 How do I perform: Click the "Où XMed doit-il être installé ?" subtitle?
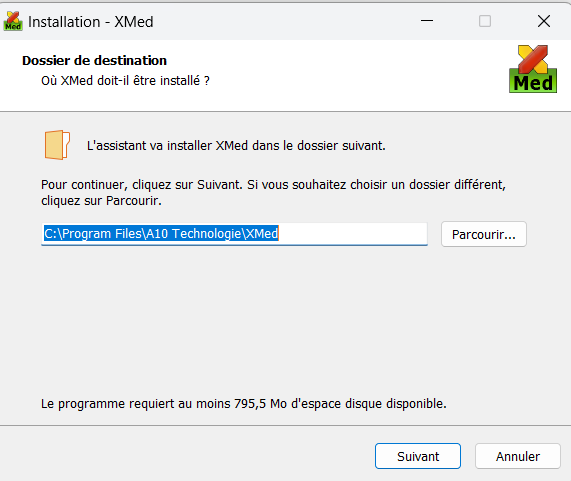125,80
